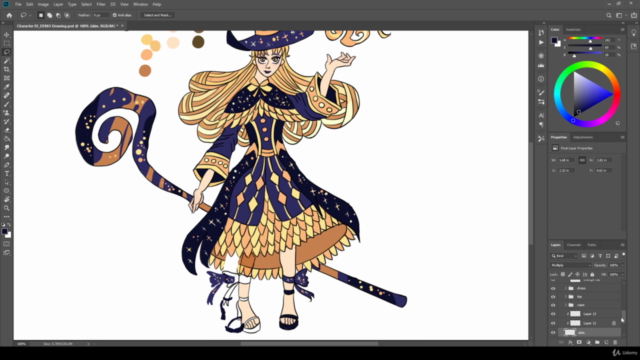Select the Eyedropper tool
Screen dimensions: 640x360
coord(7,87)
